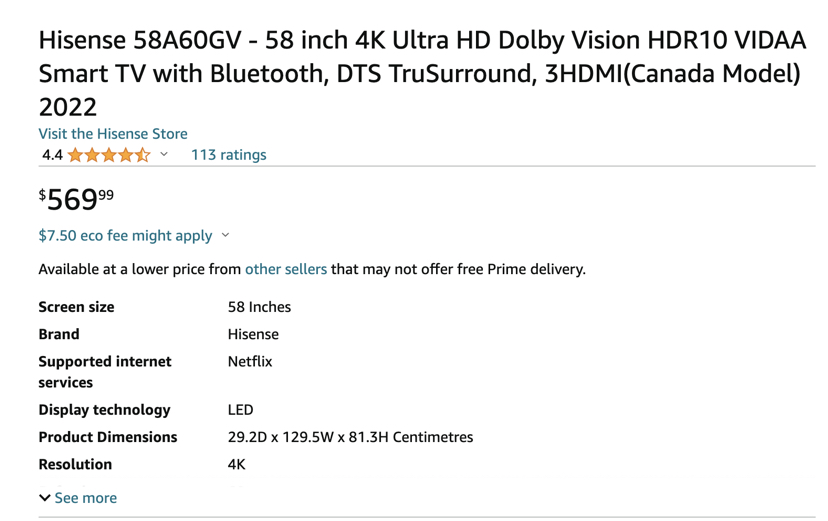Click the star rating icons
This screenshot has width=828, height=521.
tap(109, 155)
